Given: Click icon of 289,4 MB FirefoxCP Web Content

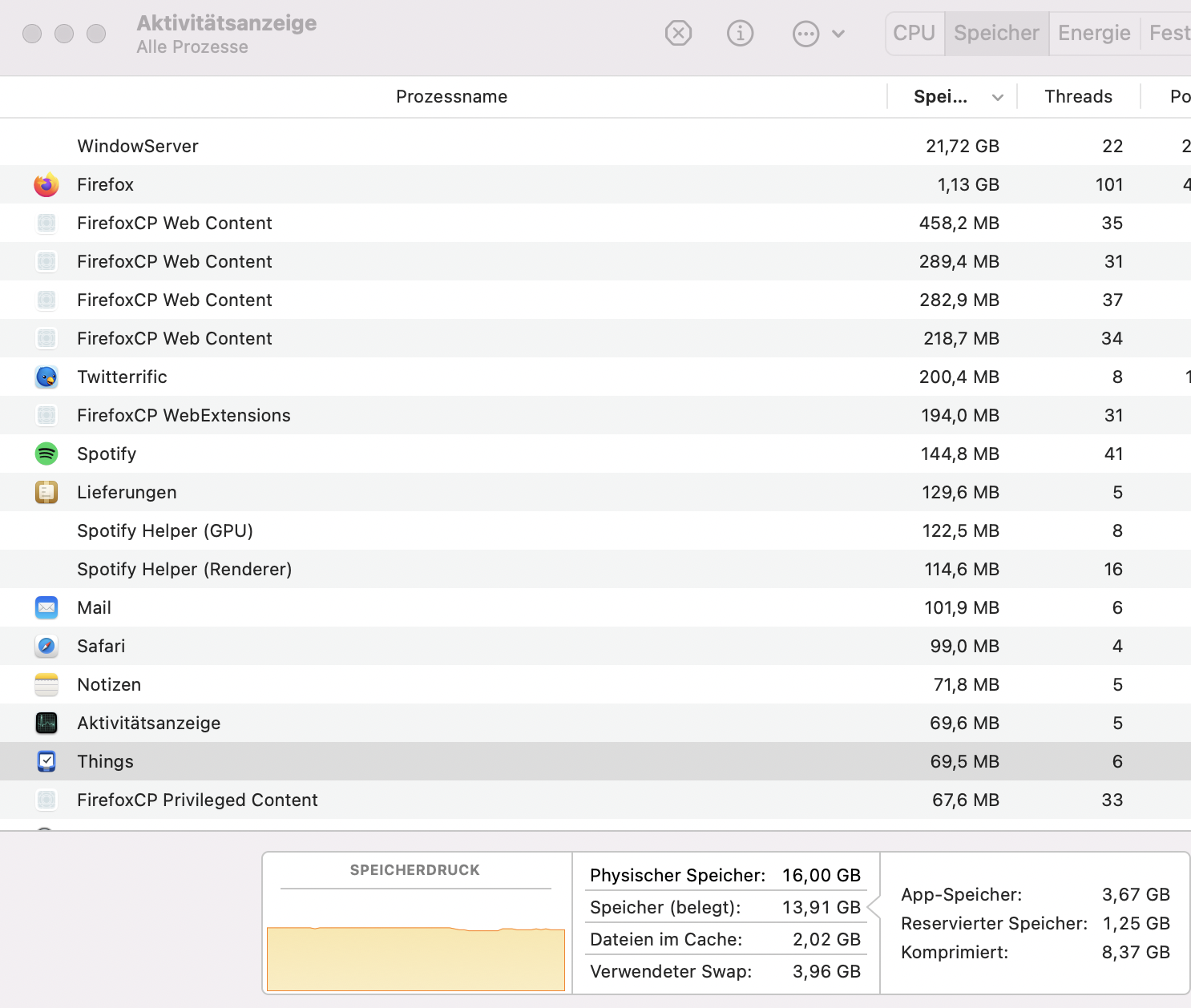Looking at the screenshot, I should coord(46,261).
